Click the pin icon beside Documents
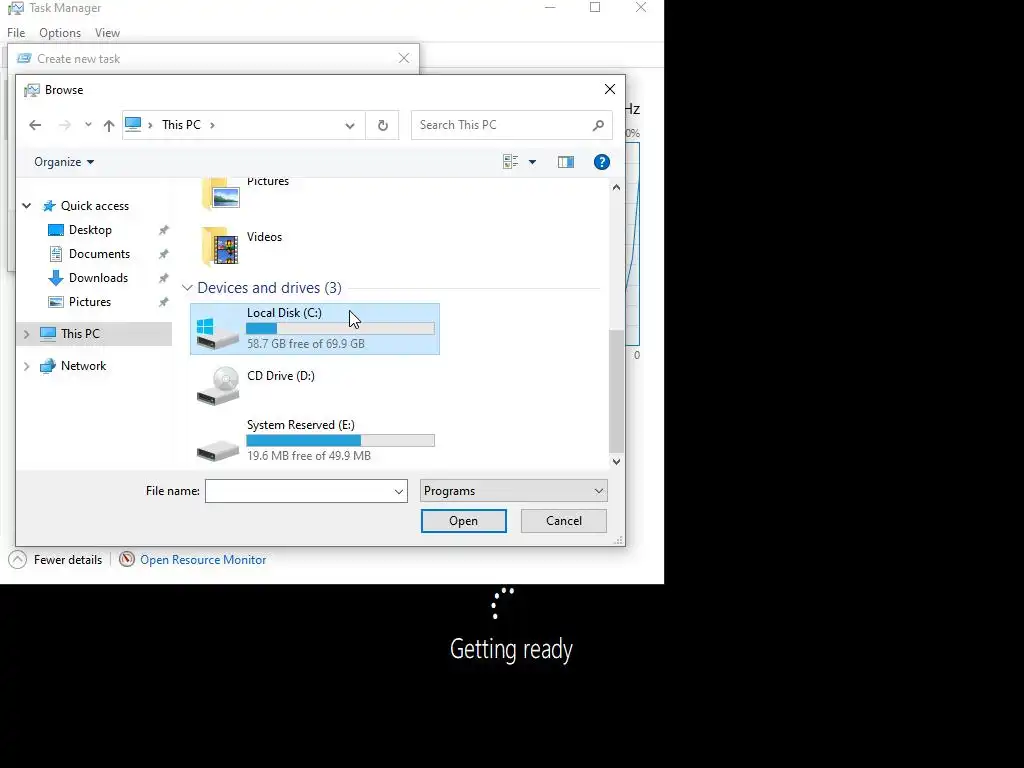Image resolution: width=1024 pixels, height=768 pixels. [x=164, y=253]
